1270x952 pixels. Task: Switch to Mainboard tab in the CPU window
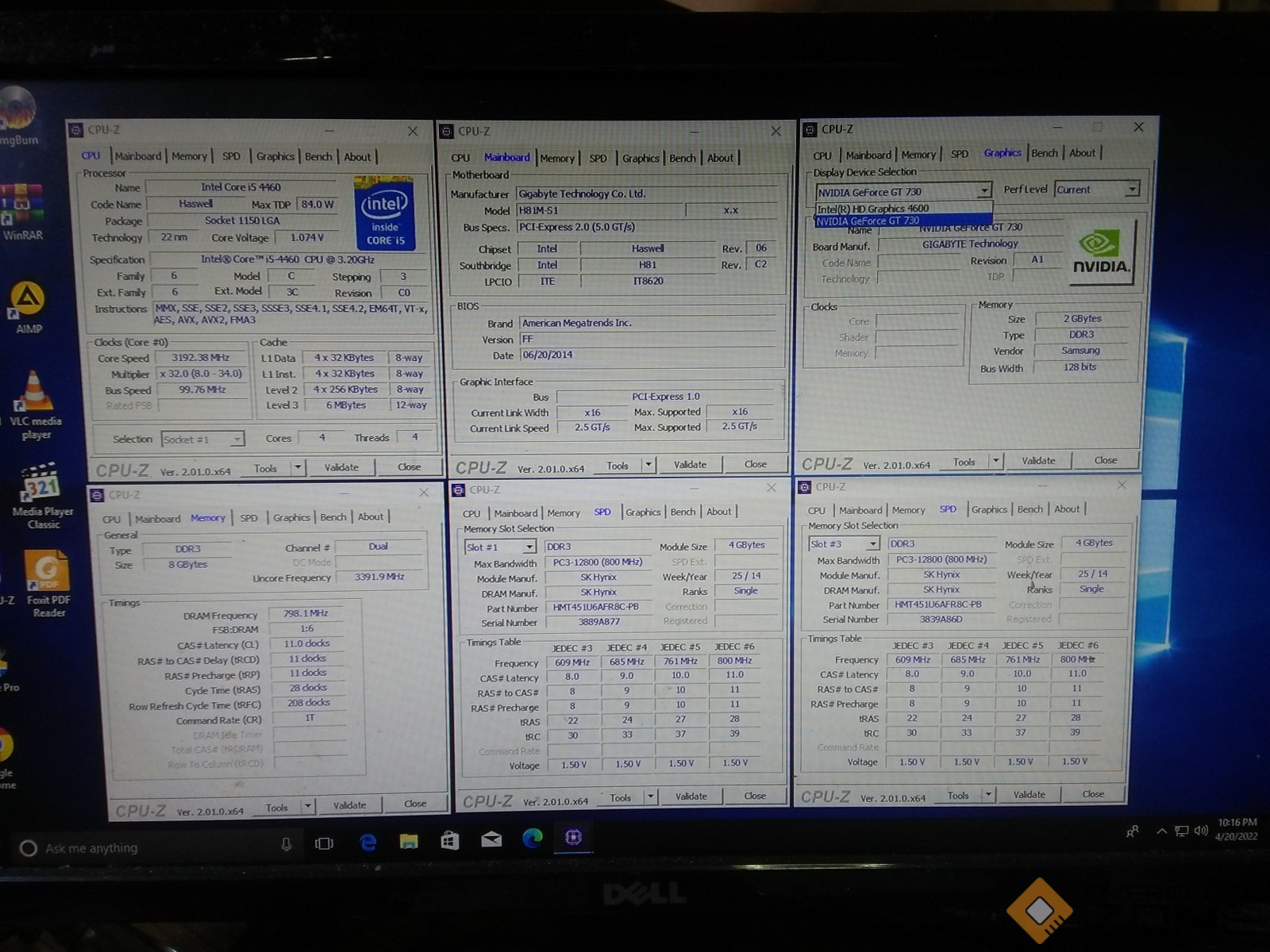pos(138,156)
